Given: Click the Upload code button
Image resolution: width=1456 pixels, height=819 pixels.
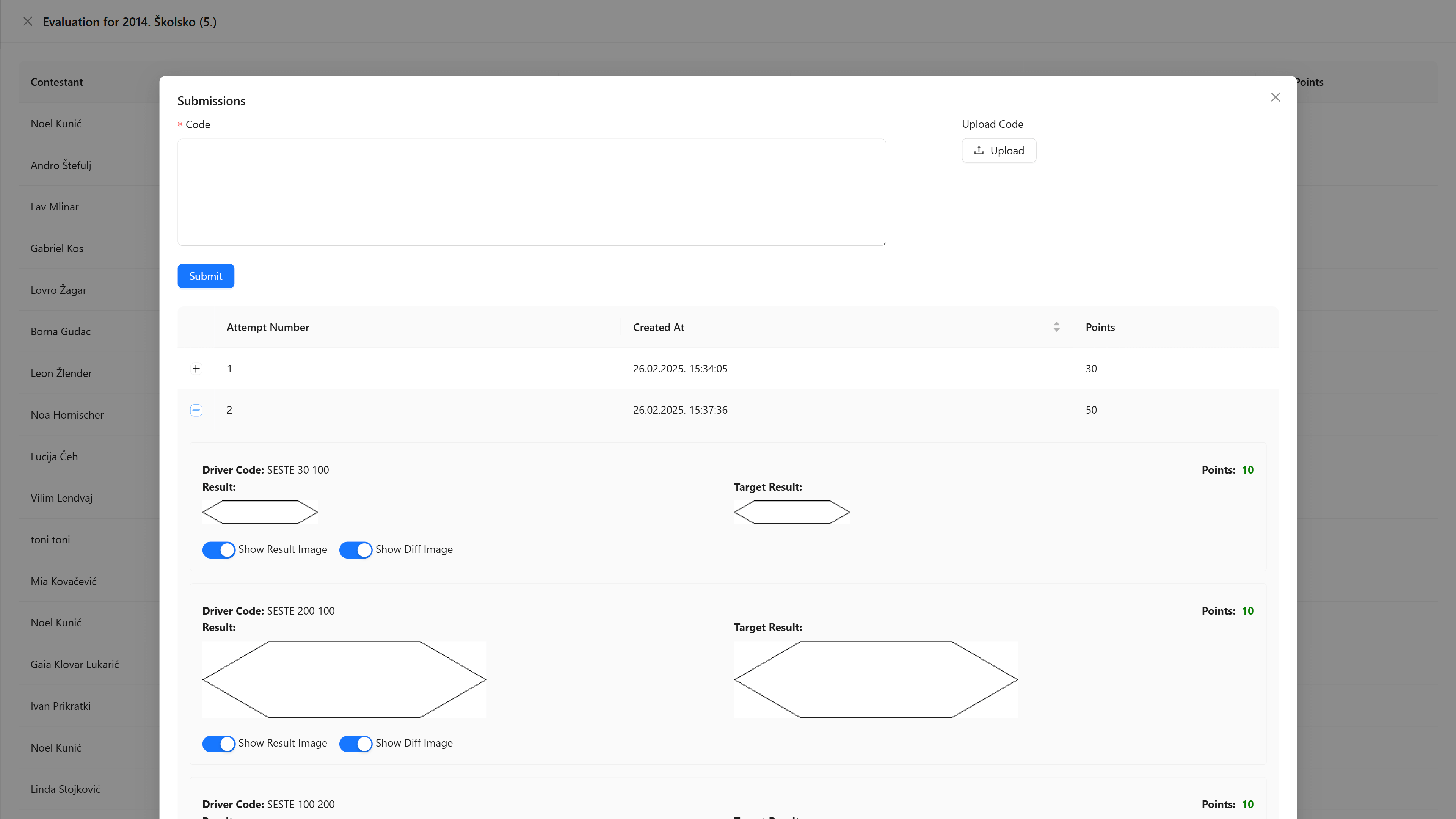Looking at the screenshot, I should click(999, 151).
